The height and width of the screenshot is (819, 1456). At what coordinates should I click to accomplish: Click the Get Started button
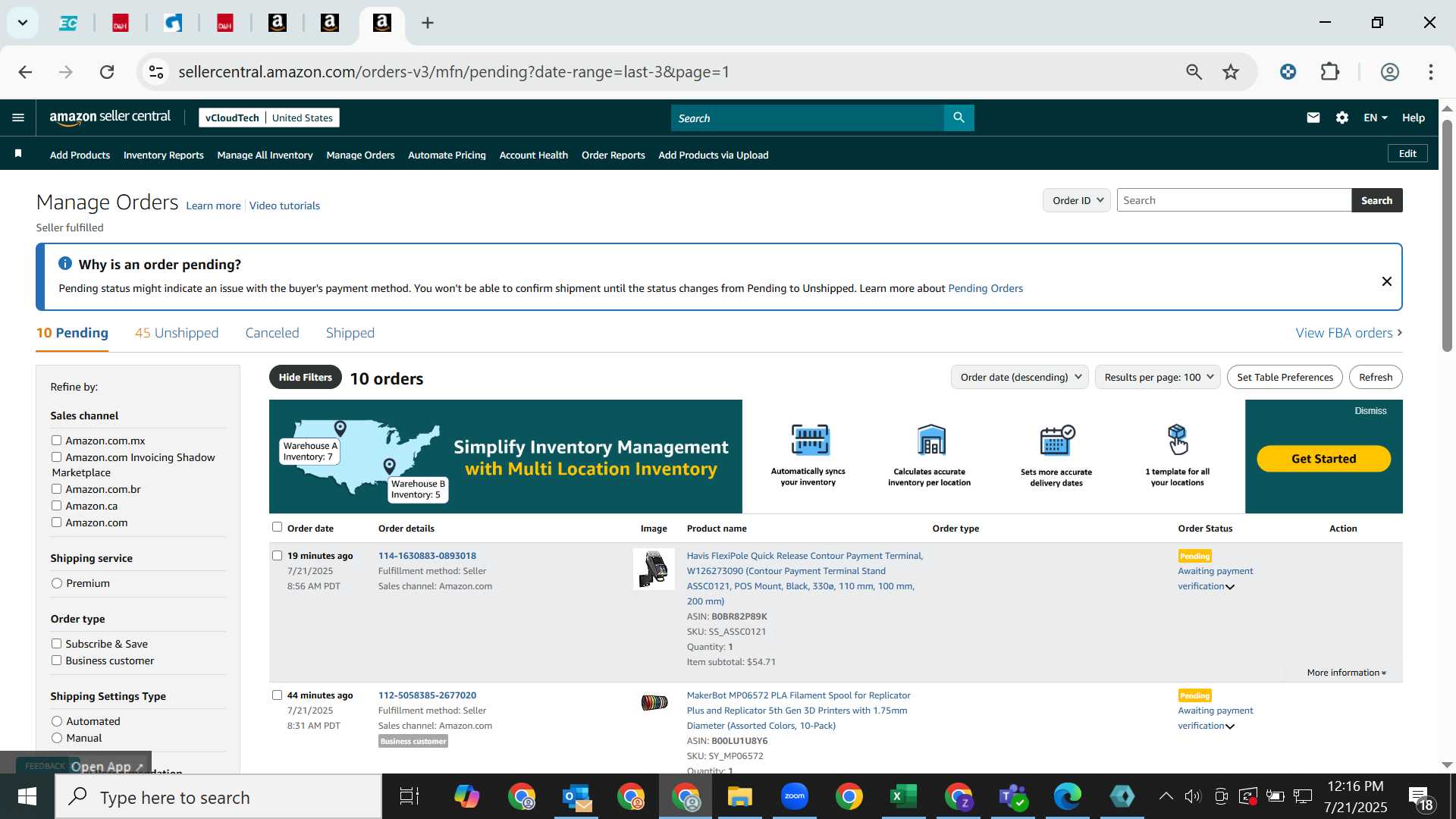point(1323,459)
